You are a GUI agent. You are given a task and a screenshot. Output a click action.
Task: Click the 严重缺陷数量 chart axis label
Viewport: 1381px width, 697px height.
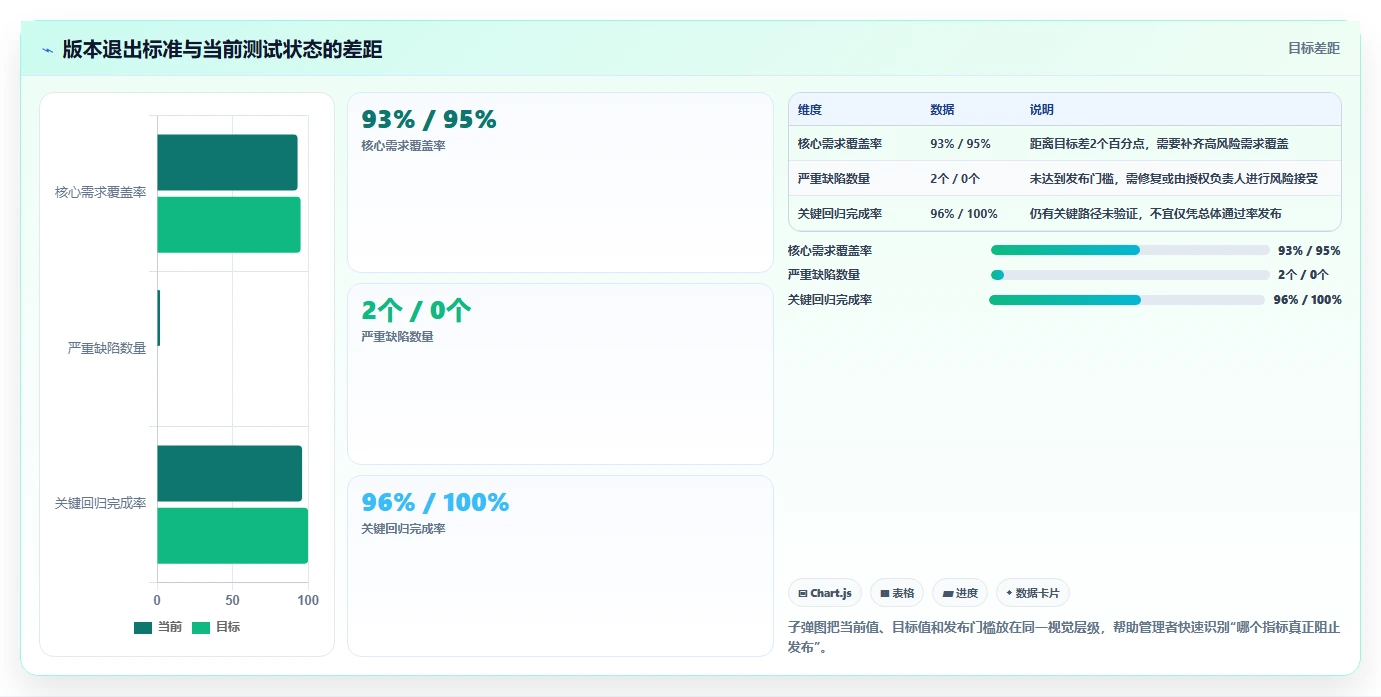(107, 348)
